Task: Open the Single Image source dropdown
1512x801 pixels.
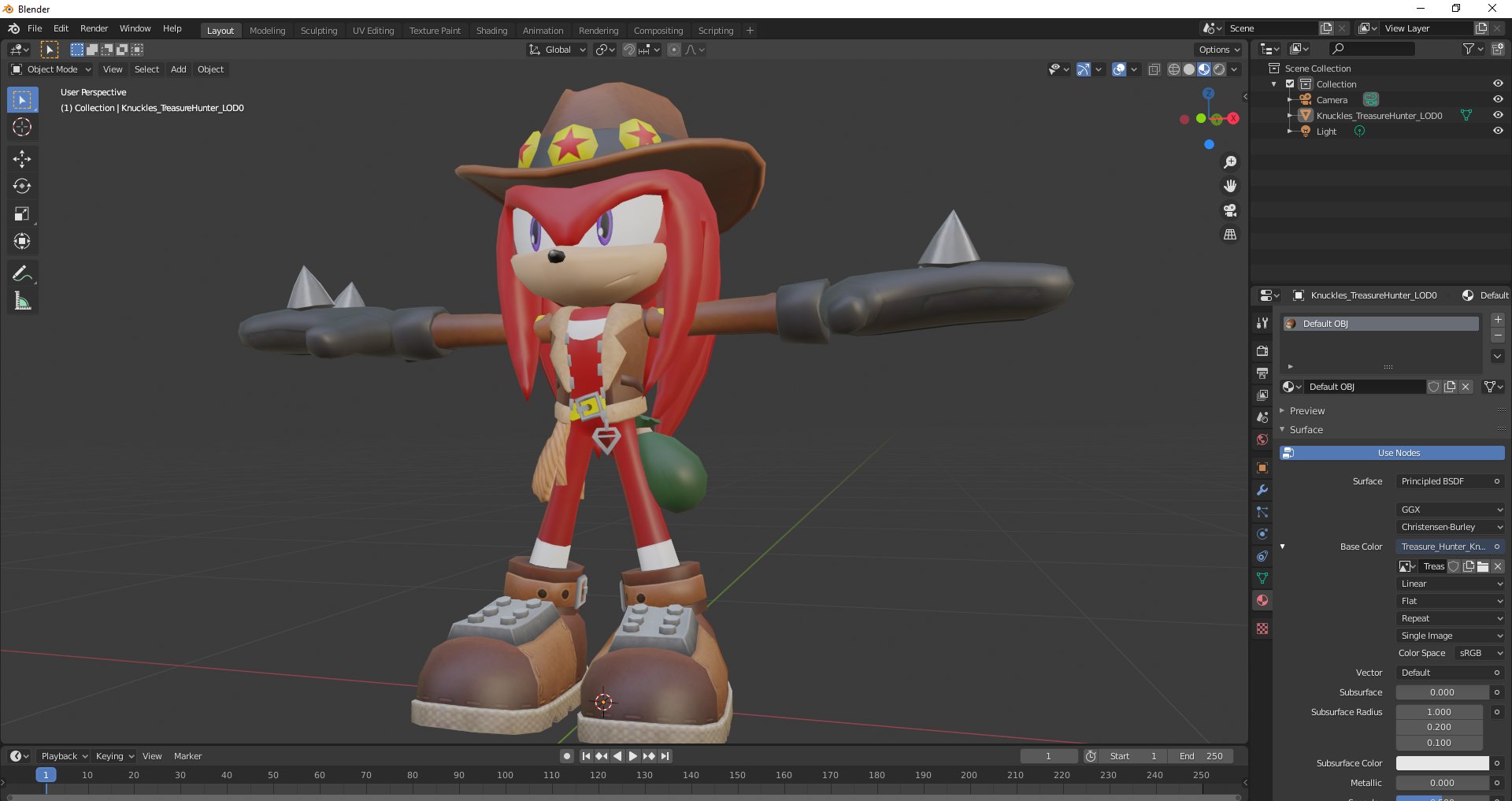Action: click(1450, 636)
